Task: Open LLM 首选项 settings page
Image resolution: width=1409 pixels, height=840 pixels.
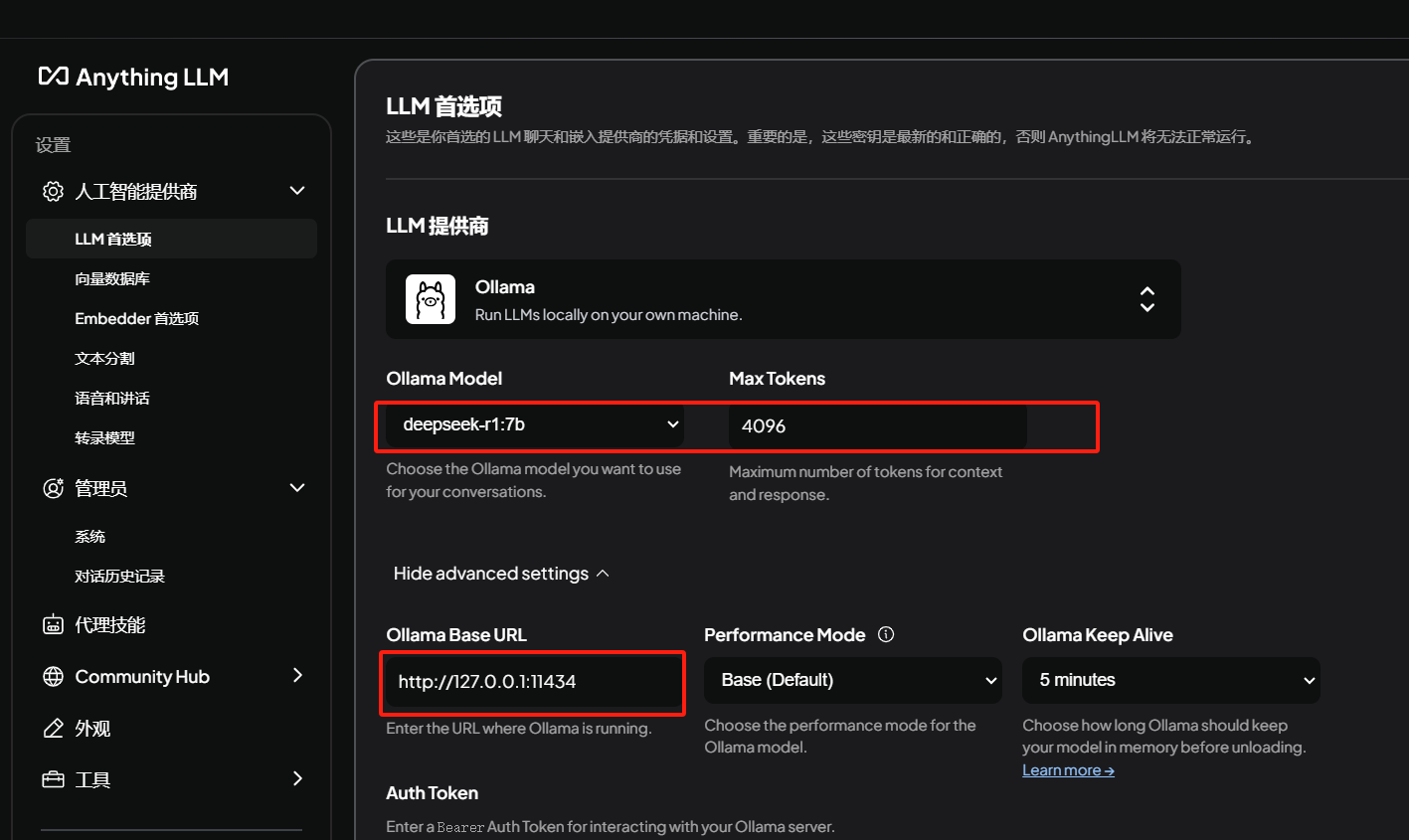Action: tap(171, 239)
